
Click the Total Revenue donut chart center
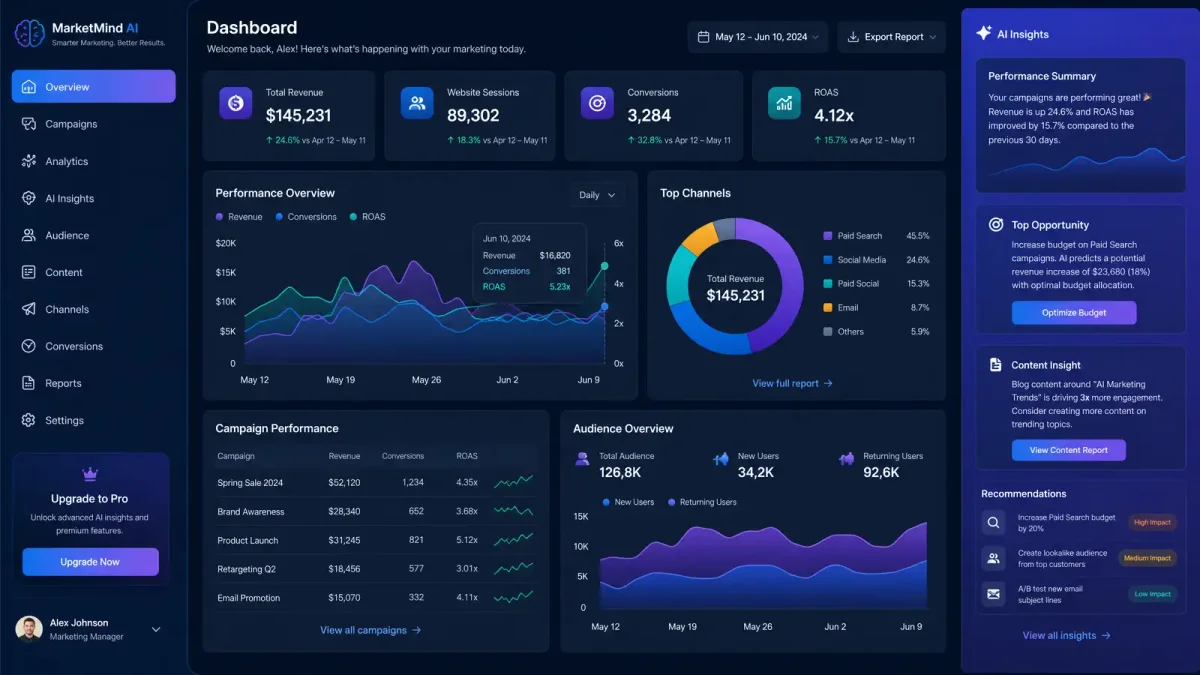pyautogui.click(x=735, y=288)
